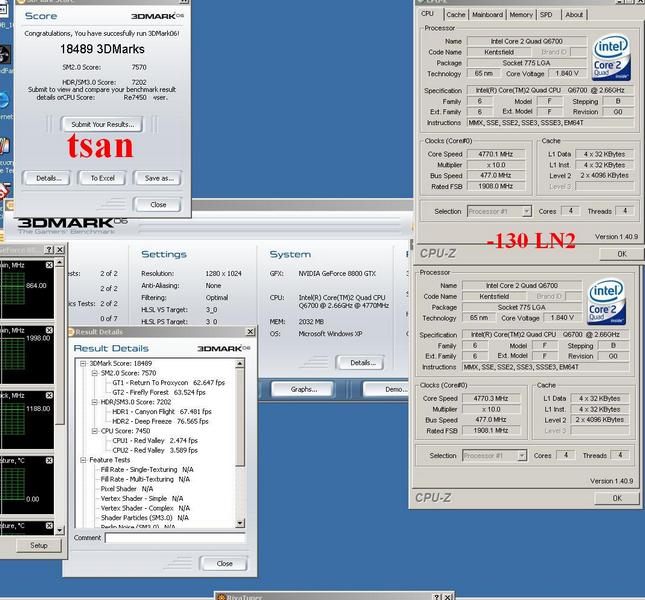The image size is (645, 600).
Task: Select CPU tab in CPU-Z
Action: pyautogui.click(x=427, y=14)
